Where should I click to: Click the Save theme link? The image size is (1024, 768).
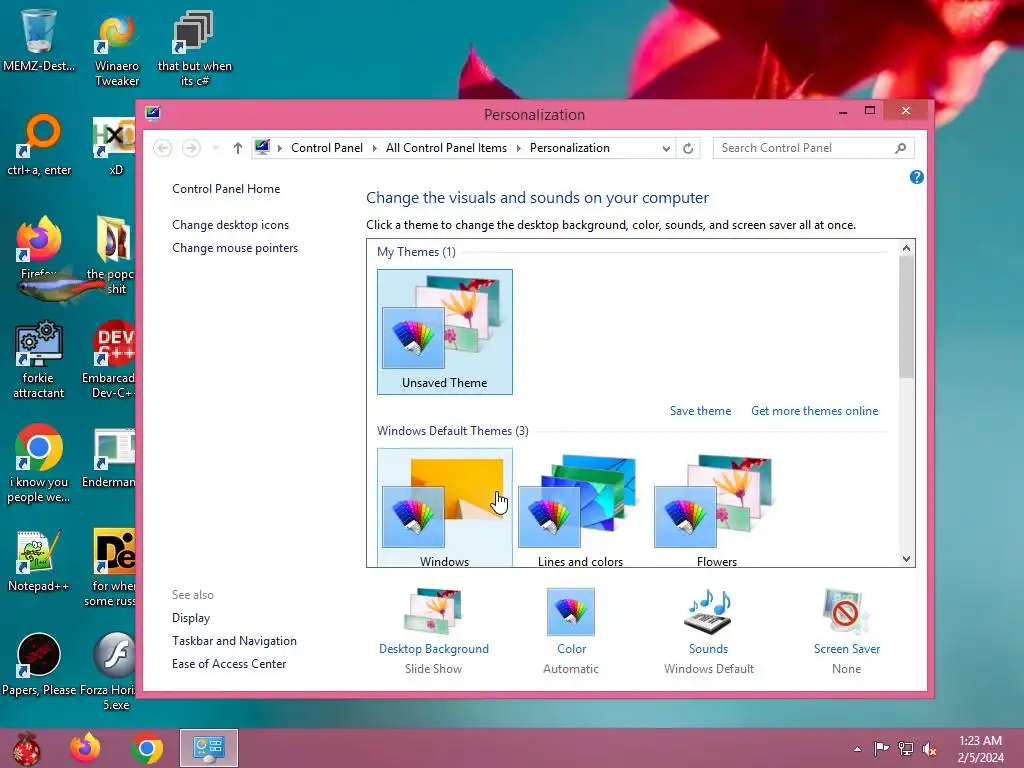tap(700, 411)
